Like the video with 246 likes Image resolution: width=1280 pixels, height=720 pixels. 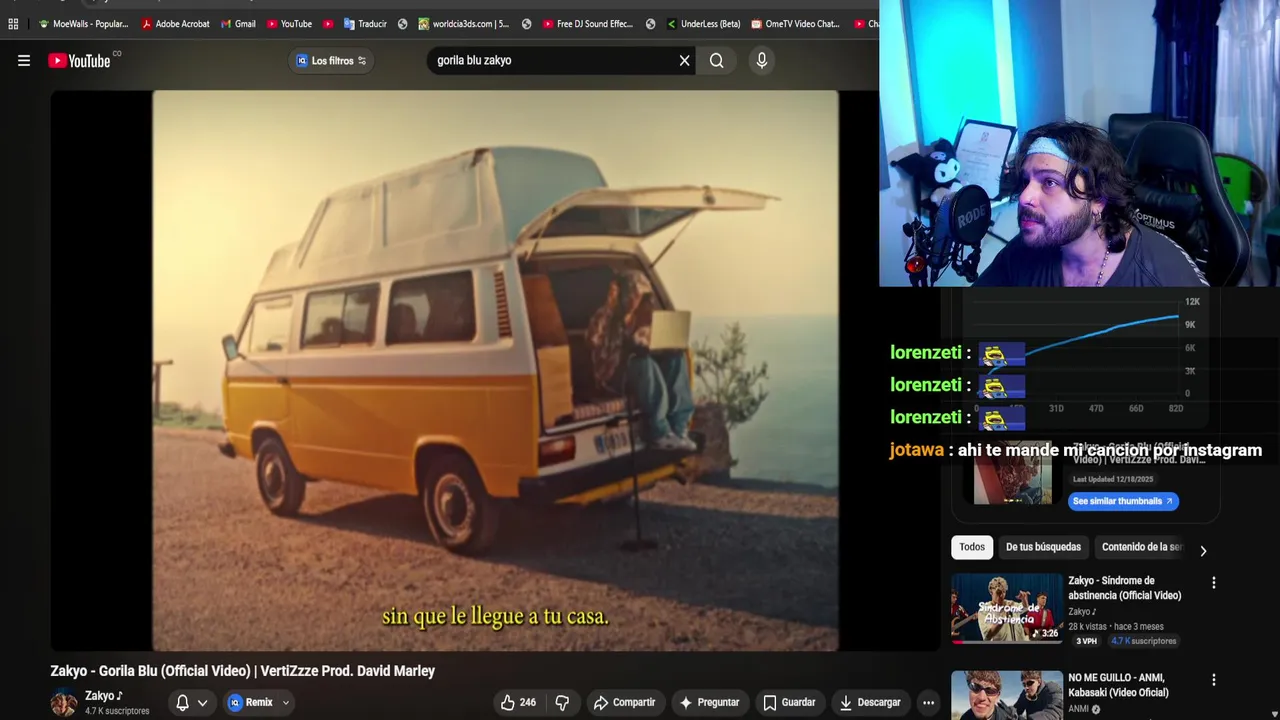[x=518, y=703]
